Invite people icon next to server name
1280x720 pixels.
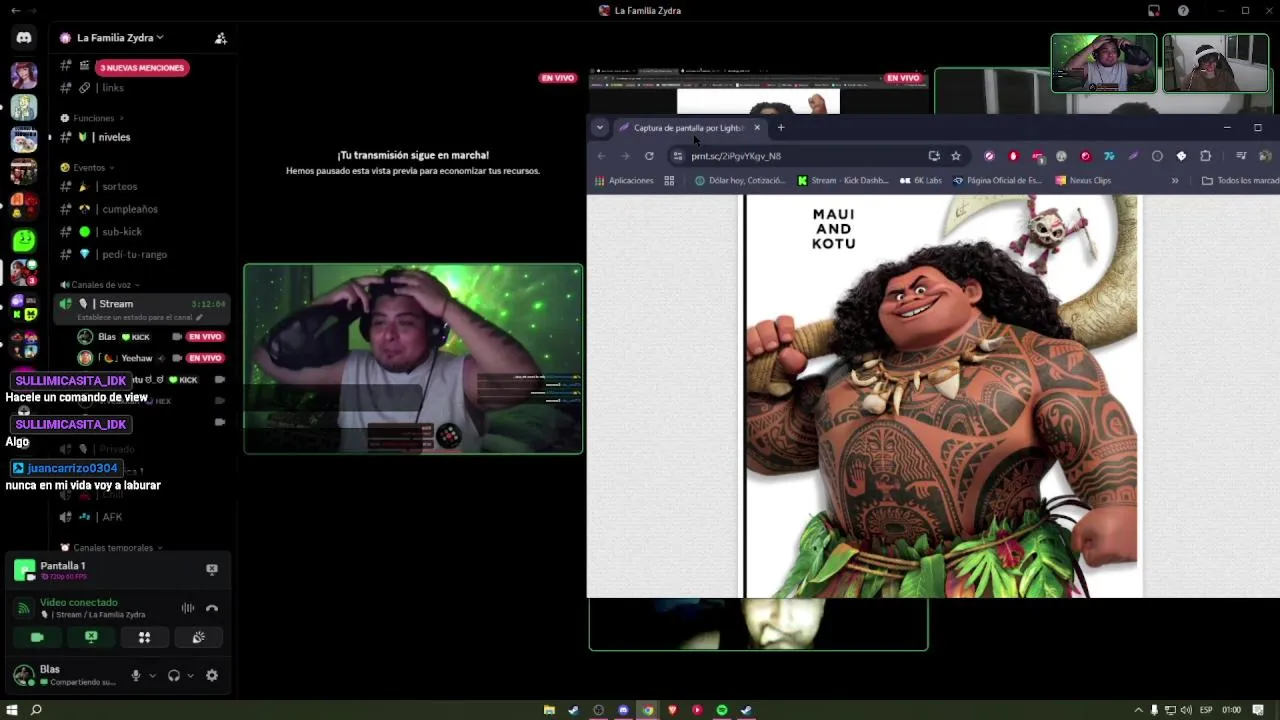pyautogui.click(x=221, y=38)
